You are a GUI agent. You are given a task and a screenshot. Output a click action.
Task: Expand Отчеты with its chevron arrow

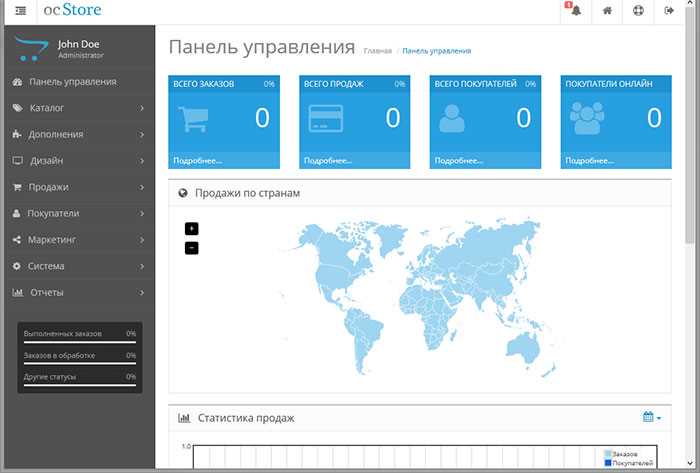[142, 293]
